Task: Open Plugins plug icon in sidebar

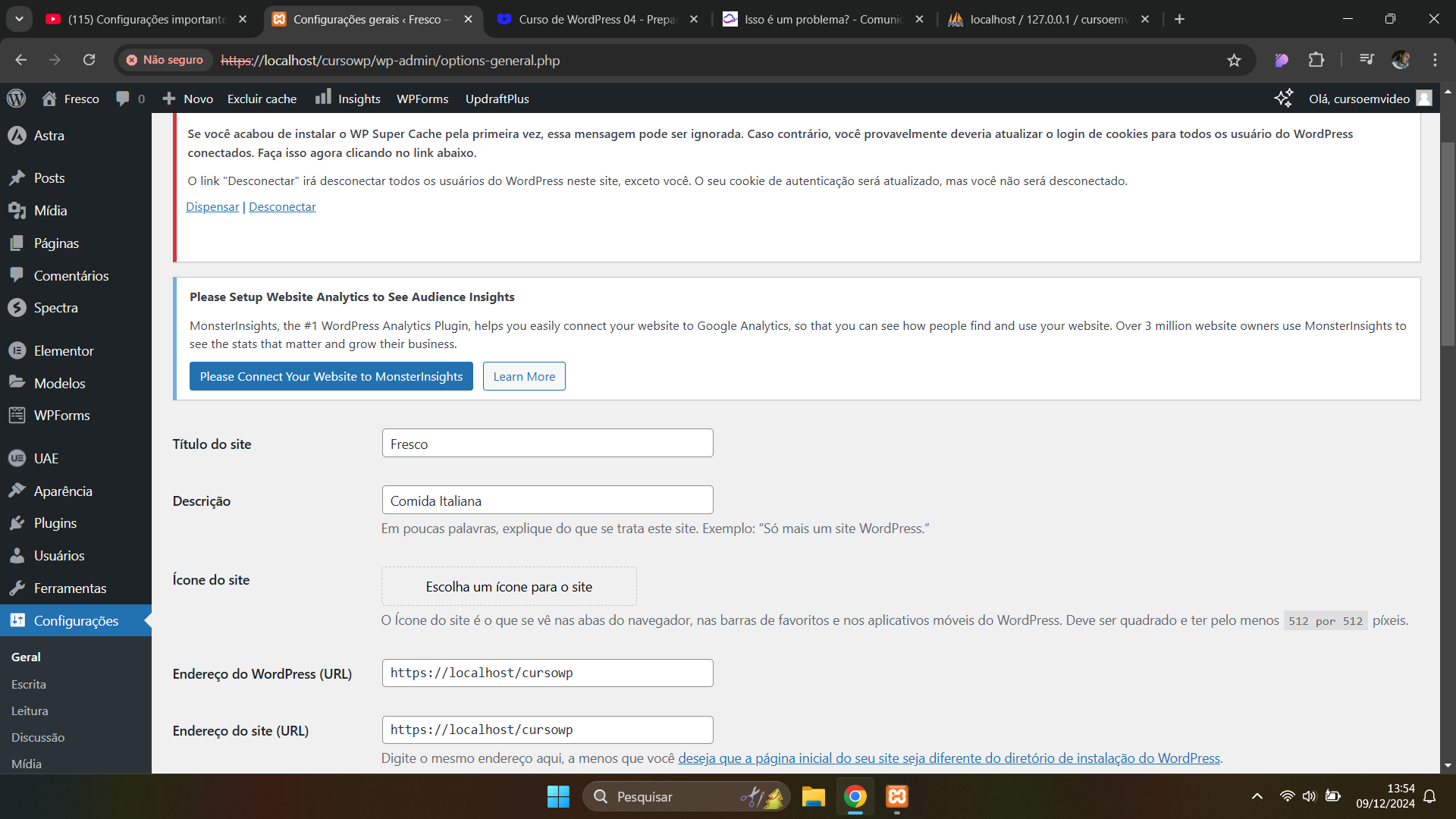Action: click(17, 523)
